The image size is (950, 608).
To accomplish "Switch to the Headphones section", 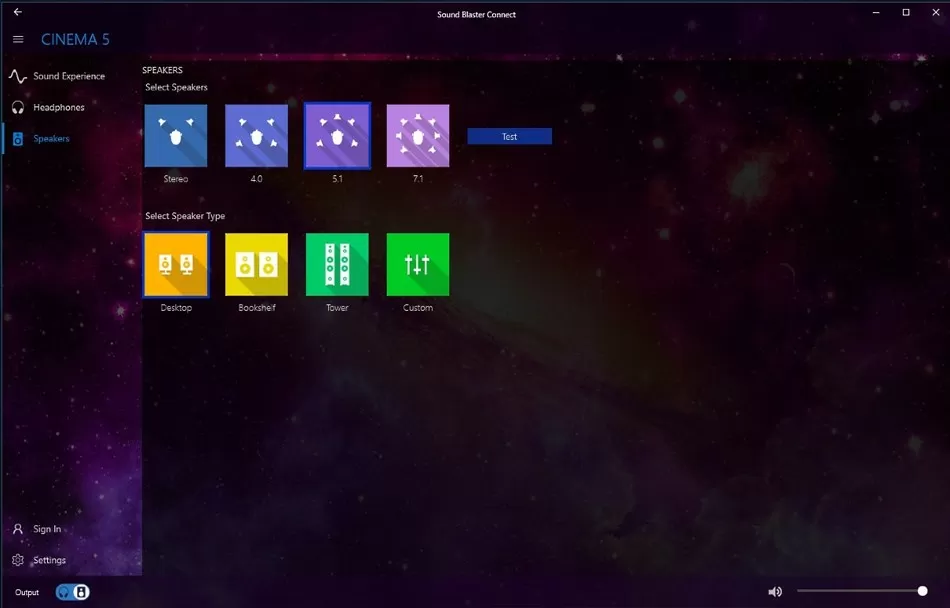I will (71, 107).
